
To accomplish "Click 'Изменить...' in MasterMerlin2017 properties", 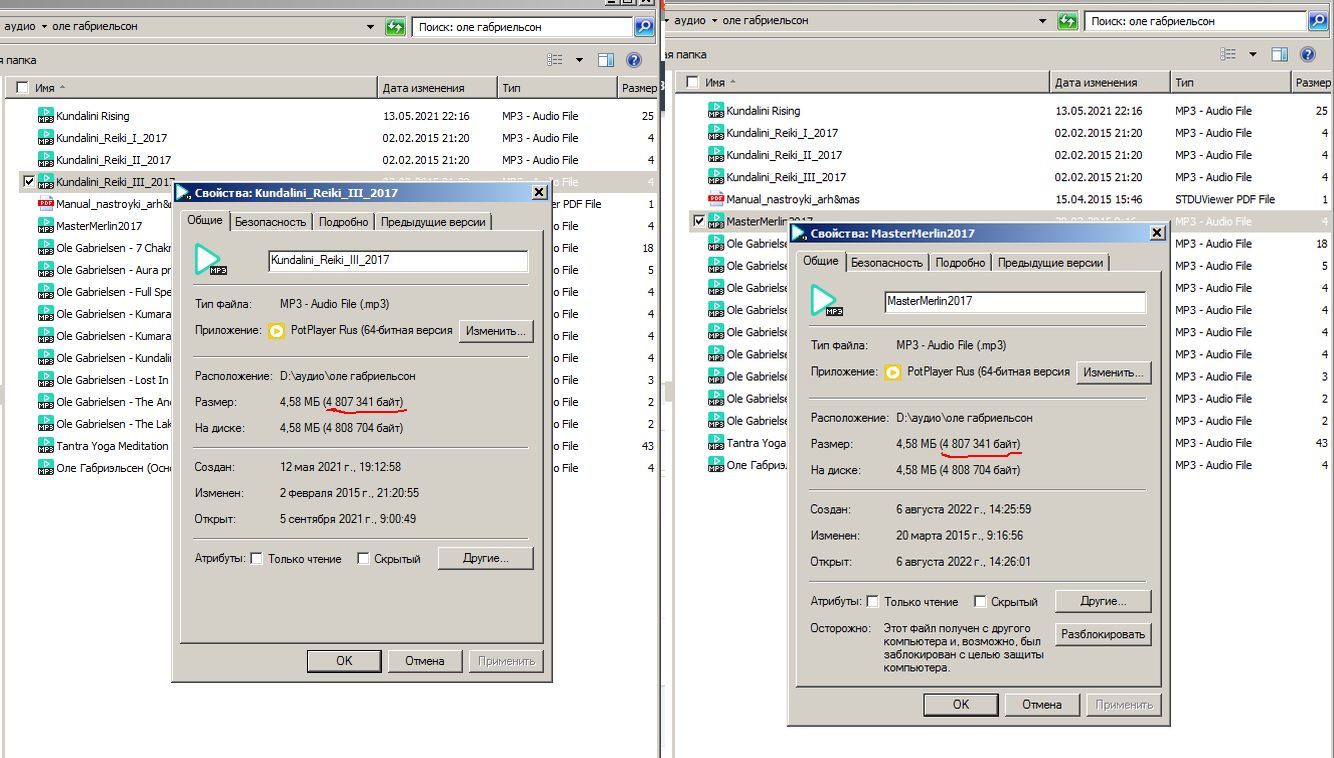I will [1113, 372].
